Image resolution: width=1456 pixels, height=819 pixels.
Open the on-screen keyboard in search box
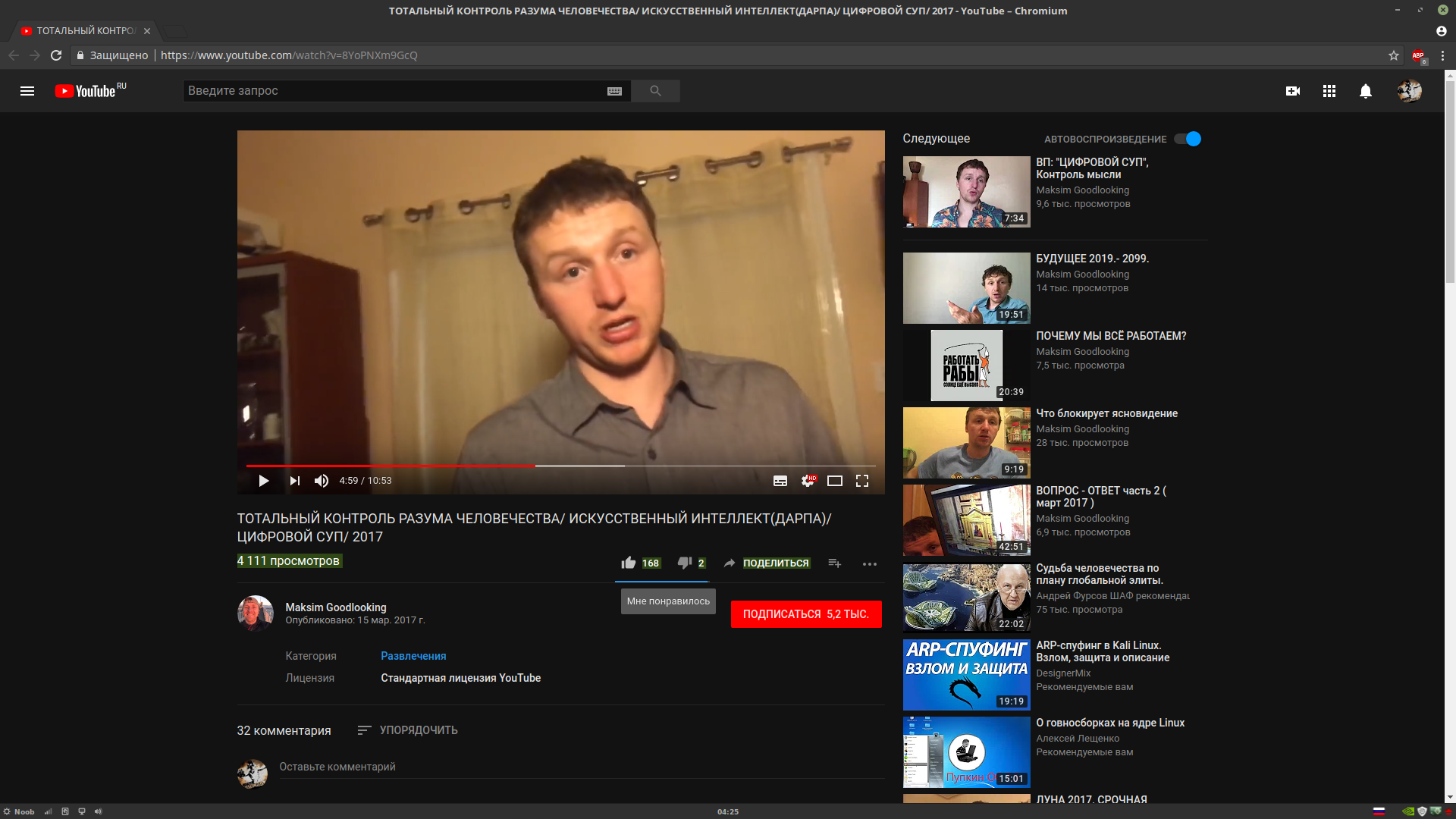[614, 91]
